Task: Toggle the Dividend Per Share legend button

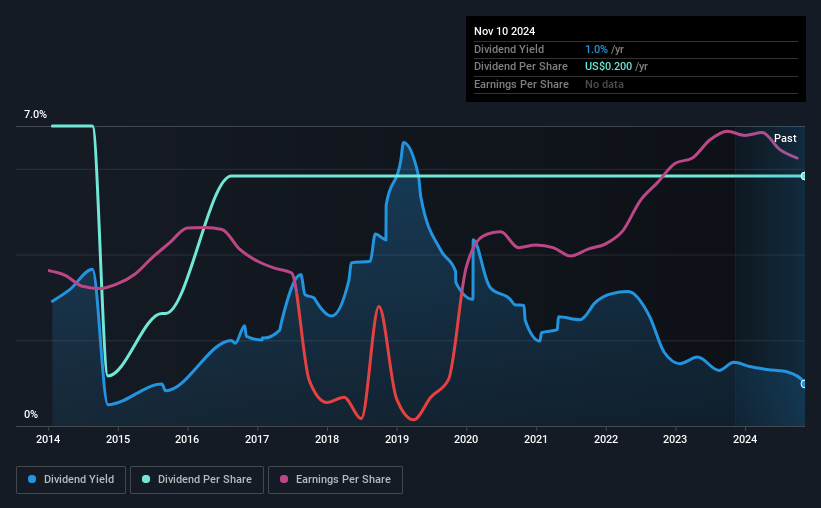Action: pyautogui.click(x=197, y=480)
